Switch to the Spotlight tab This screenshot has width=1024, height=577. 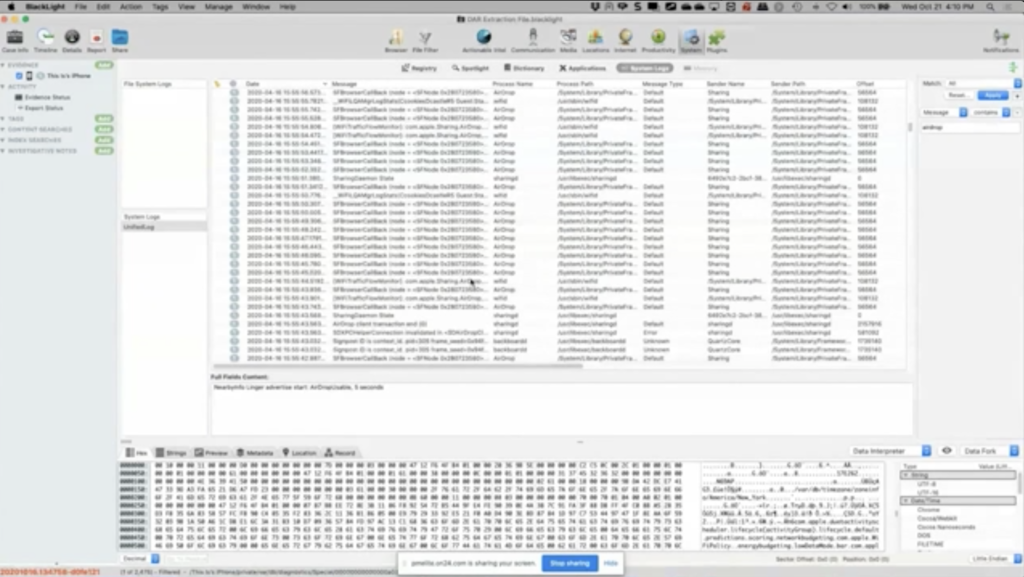(x=470, y=68)
